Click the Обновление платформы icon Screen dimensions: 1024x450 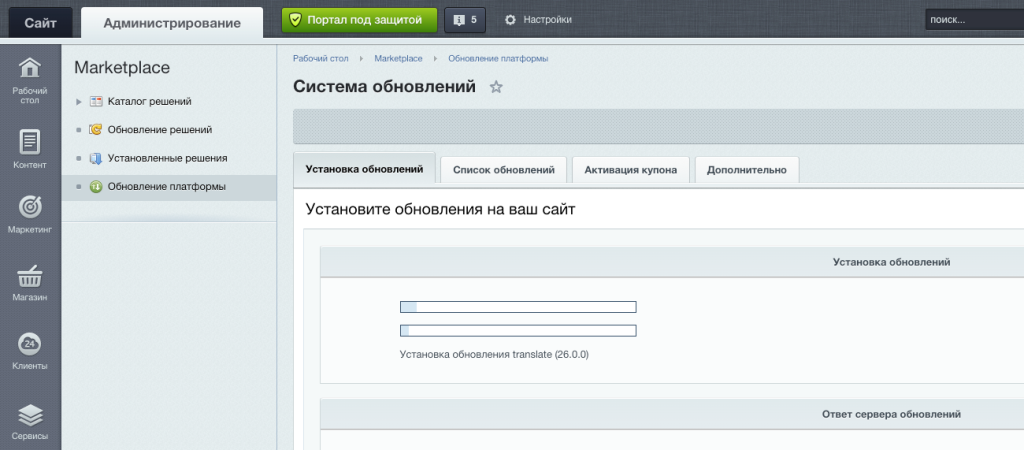click(x=96, y=187)
